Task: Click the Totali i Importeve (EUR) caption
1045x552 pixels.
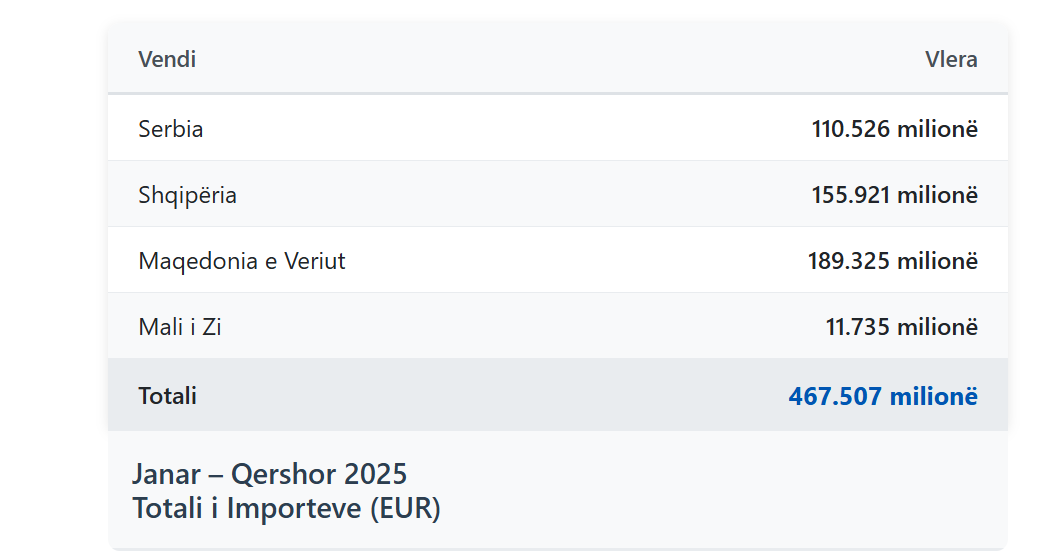Action: tap(287, 508)
